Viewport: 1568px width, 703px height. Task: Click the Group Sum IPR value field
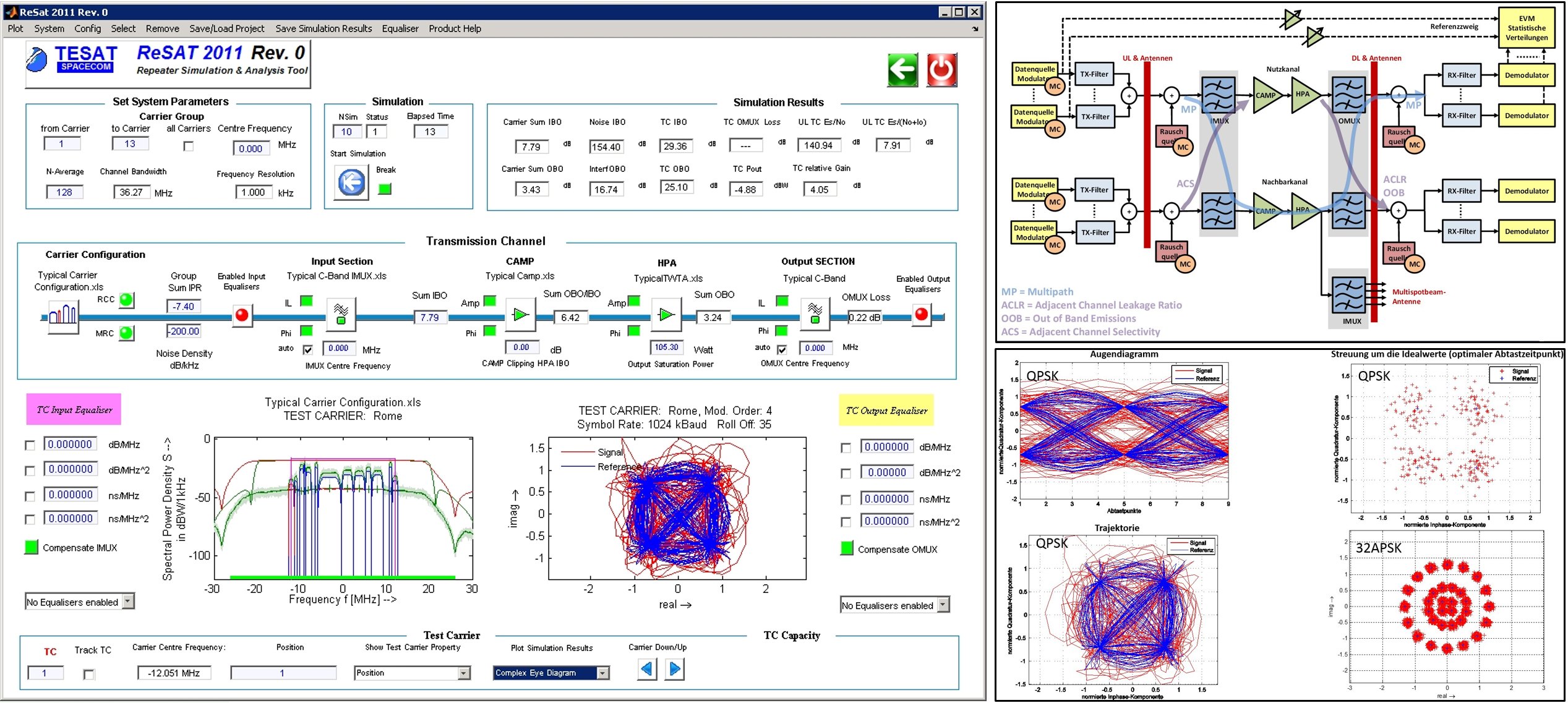tap(184, 306)
